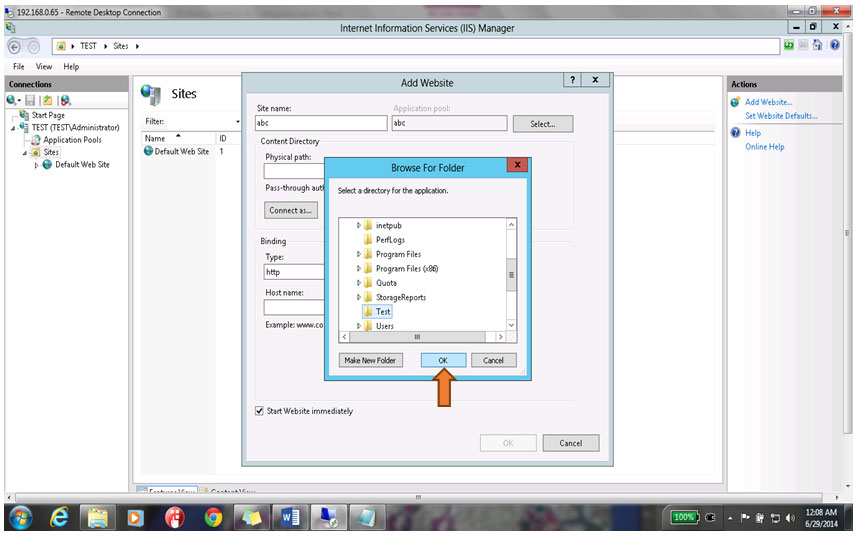Expand the Program Files folder node

[359, 254]
